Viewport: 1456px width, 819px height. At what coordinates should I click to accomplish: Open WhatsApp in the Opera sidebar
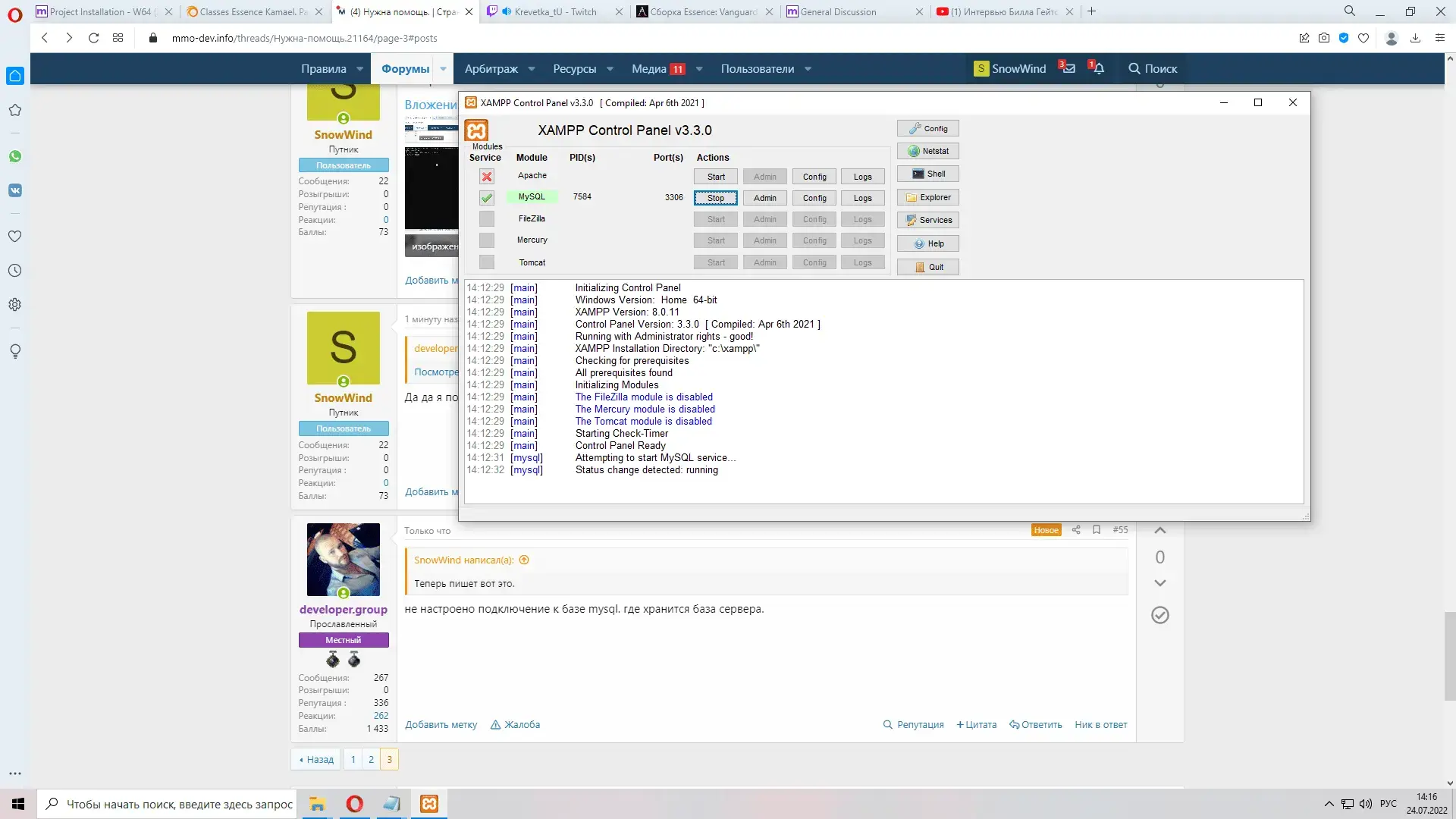click(15, 156)
